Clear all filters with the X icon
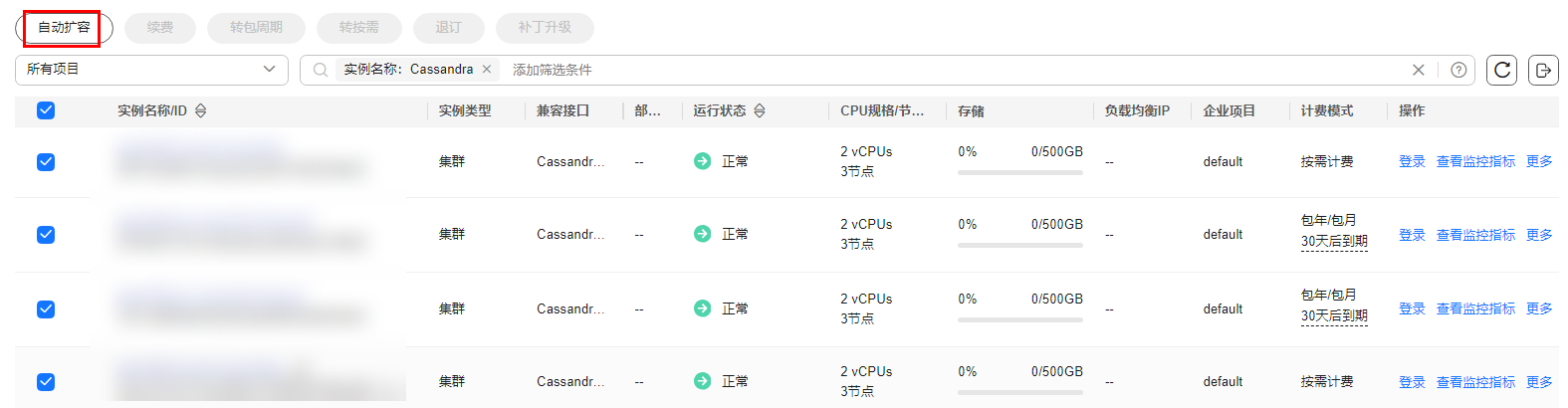The width and height of the screenshot is (1568, 408). (x=1419, y=70)
